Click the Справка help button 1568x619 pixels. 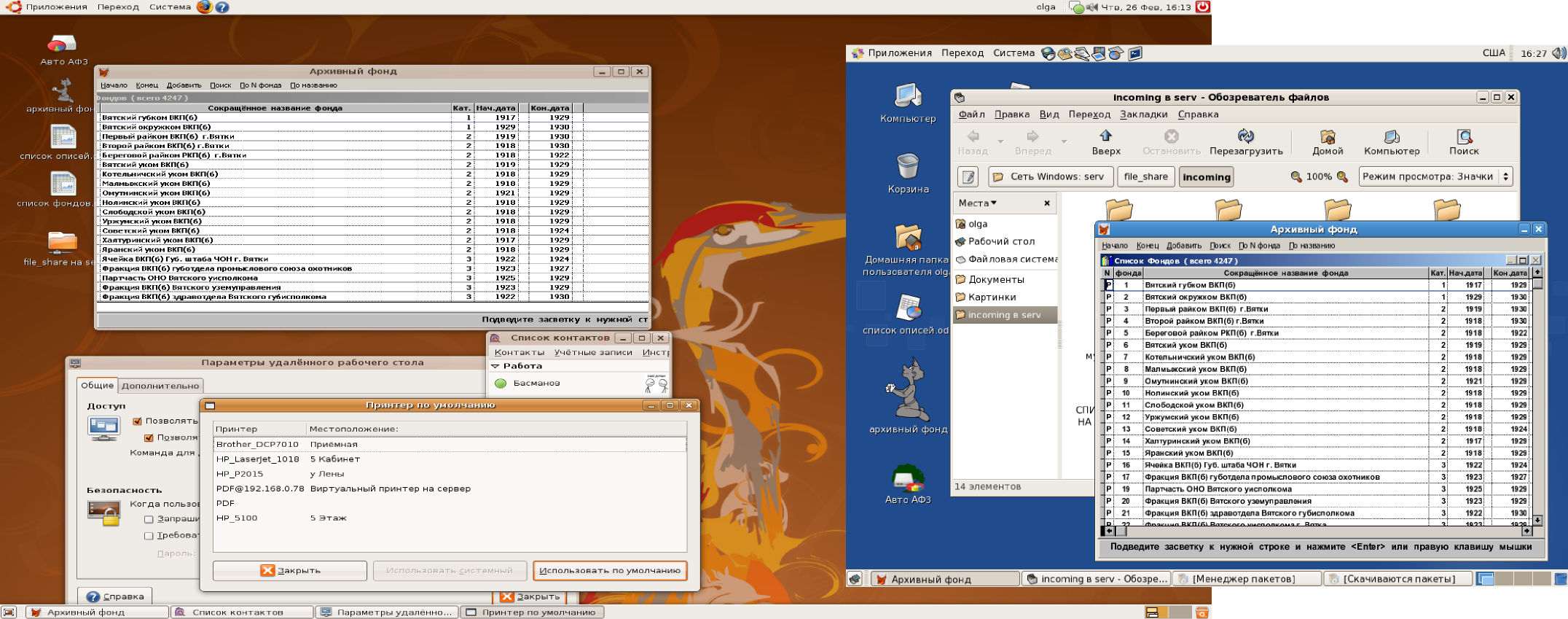click(115, 596)
